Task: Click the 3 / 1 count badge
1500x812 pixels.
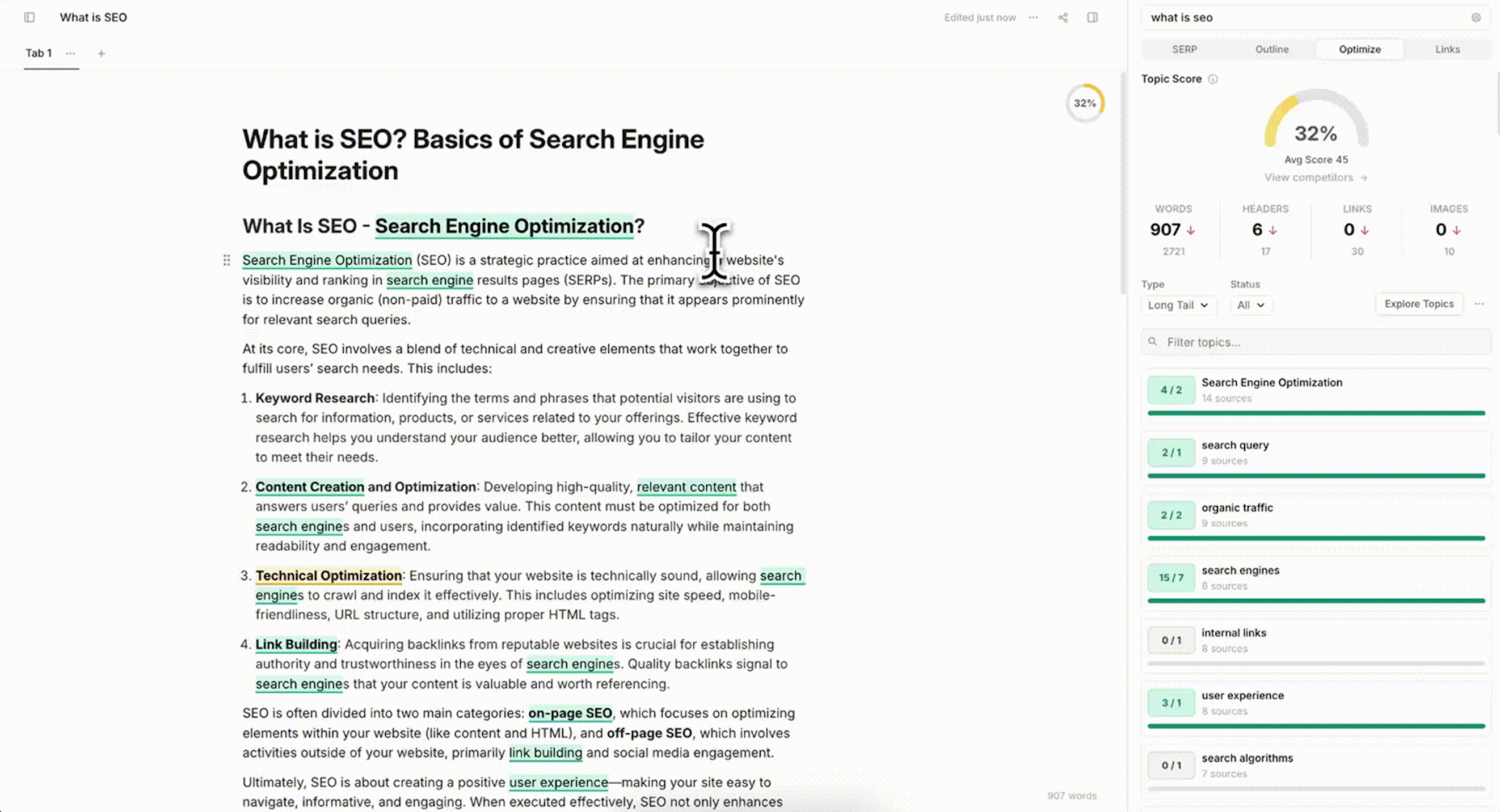Action: pos(1171,703)
